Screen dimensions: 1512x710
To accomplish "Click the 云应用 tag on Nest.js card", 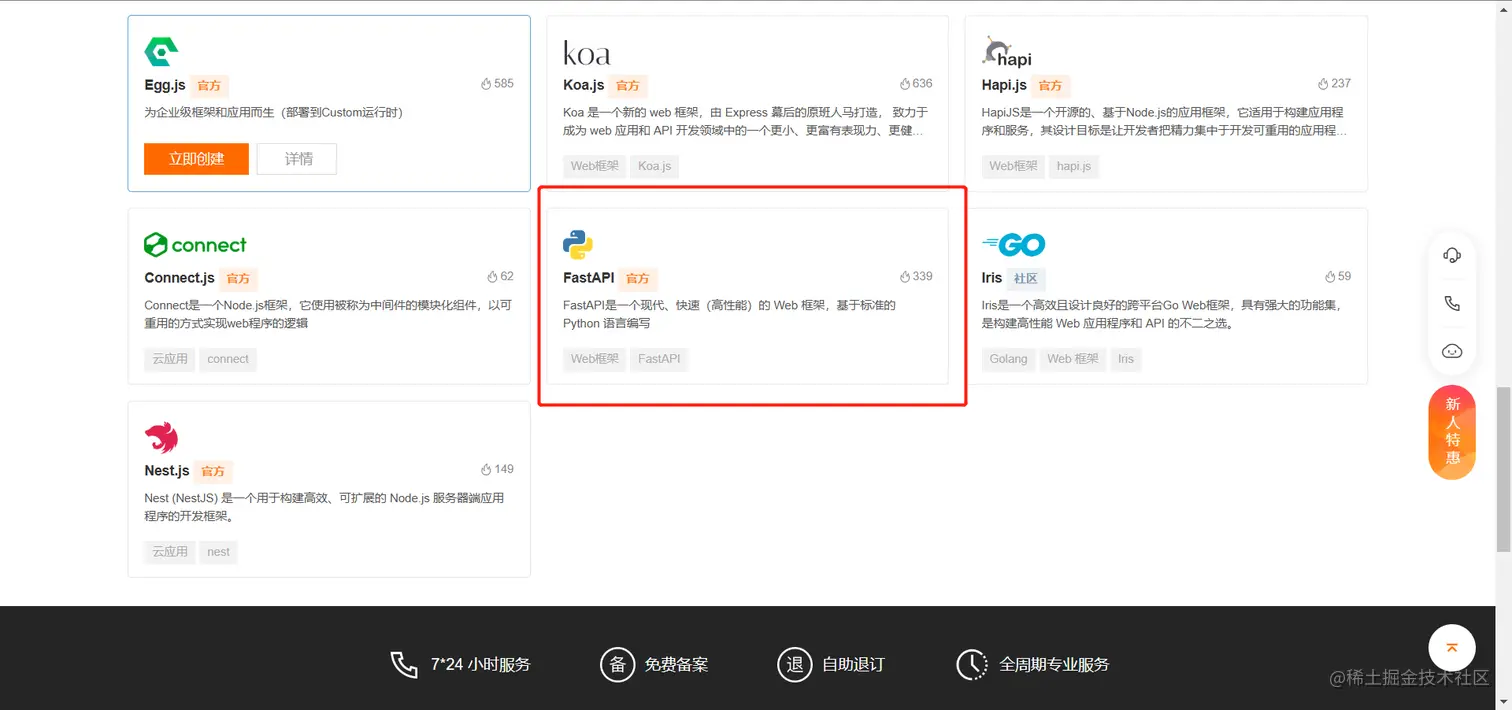I will [x=170, y=552].
